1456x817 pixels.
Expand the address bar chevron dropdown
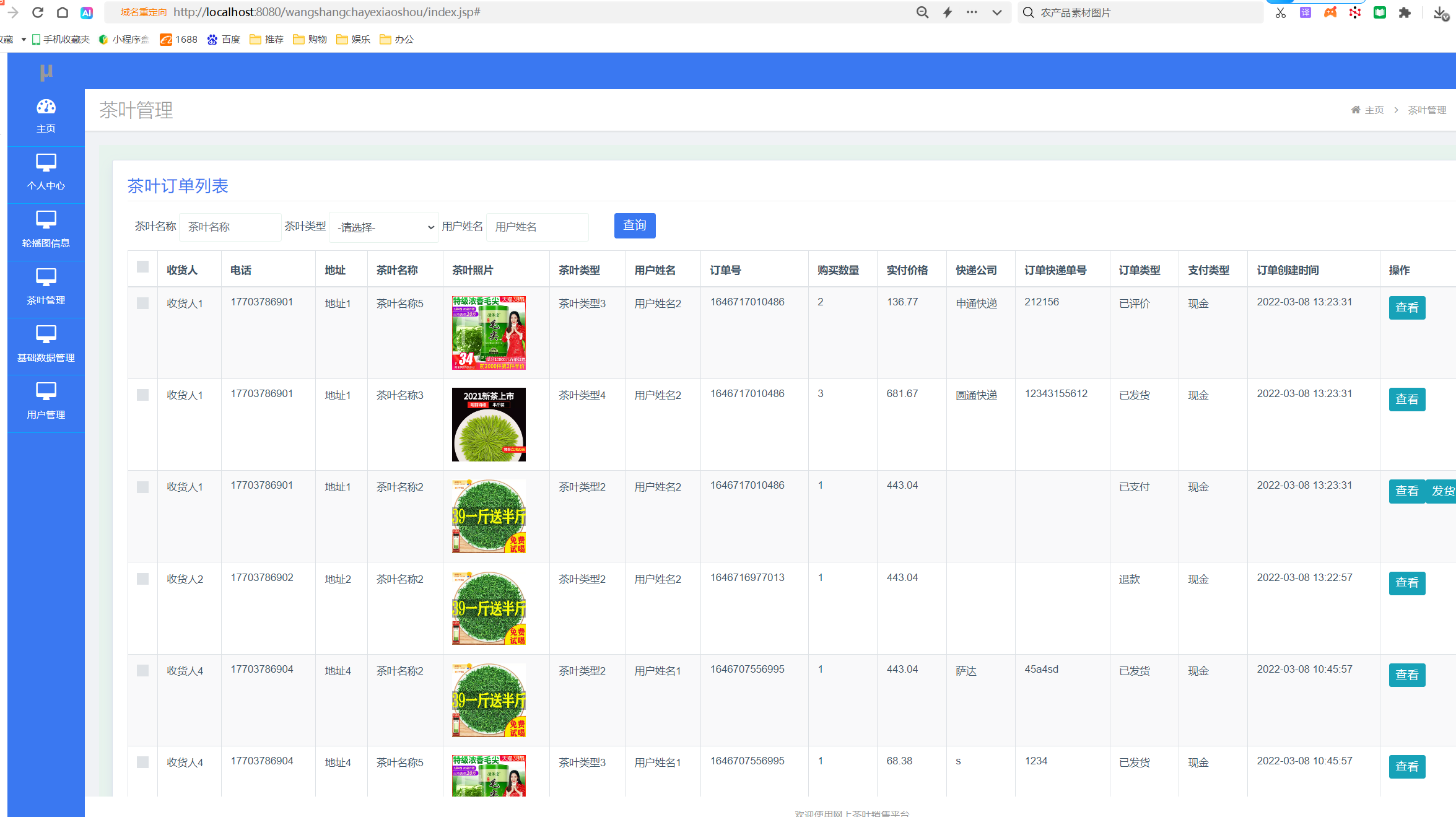pos(996,12)
